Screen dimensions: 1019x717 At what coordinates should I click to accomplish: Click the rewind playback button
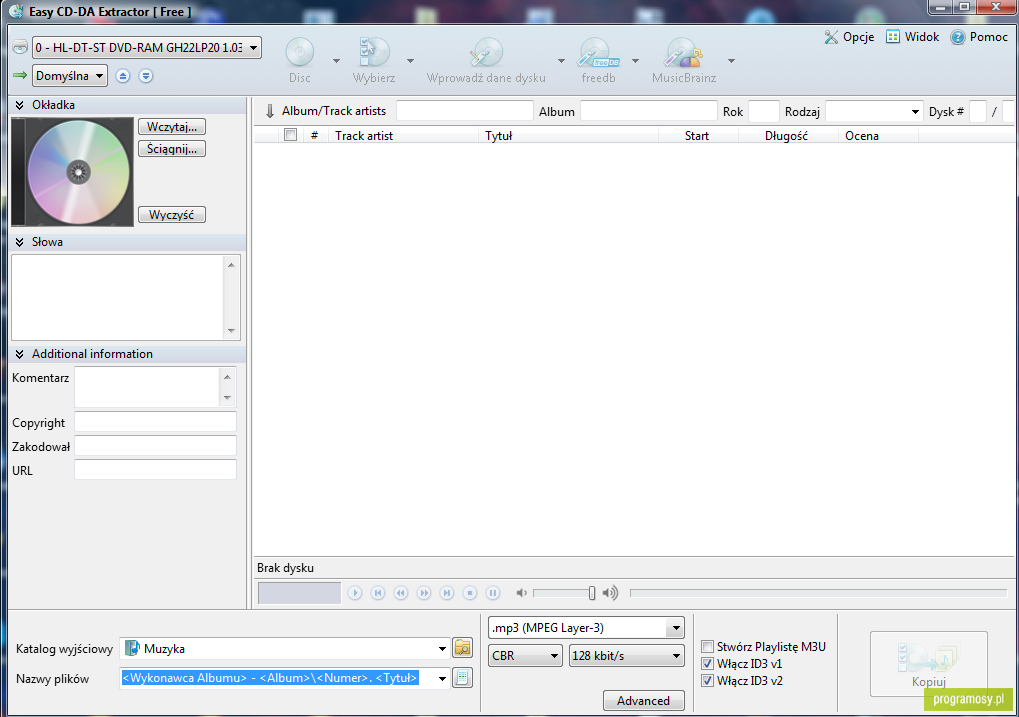(x=401, y=593)
